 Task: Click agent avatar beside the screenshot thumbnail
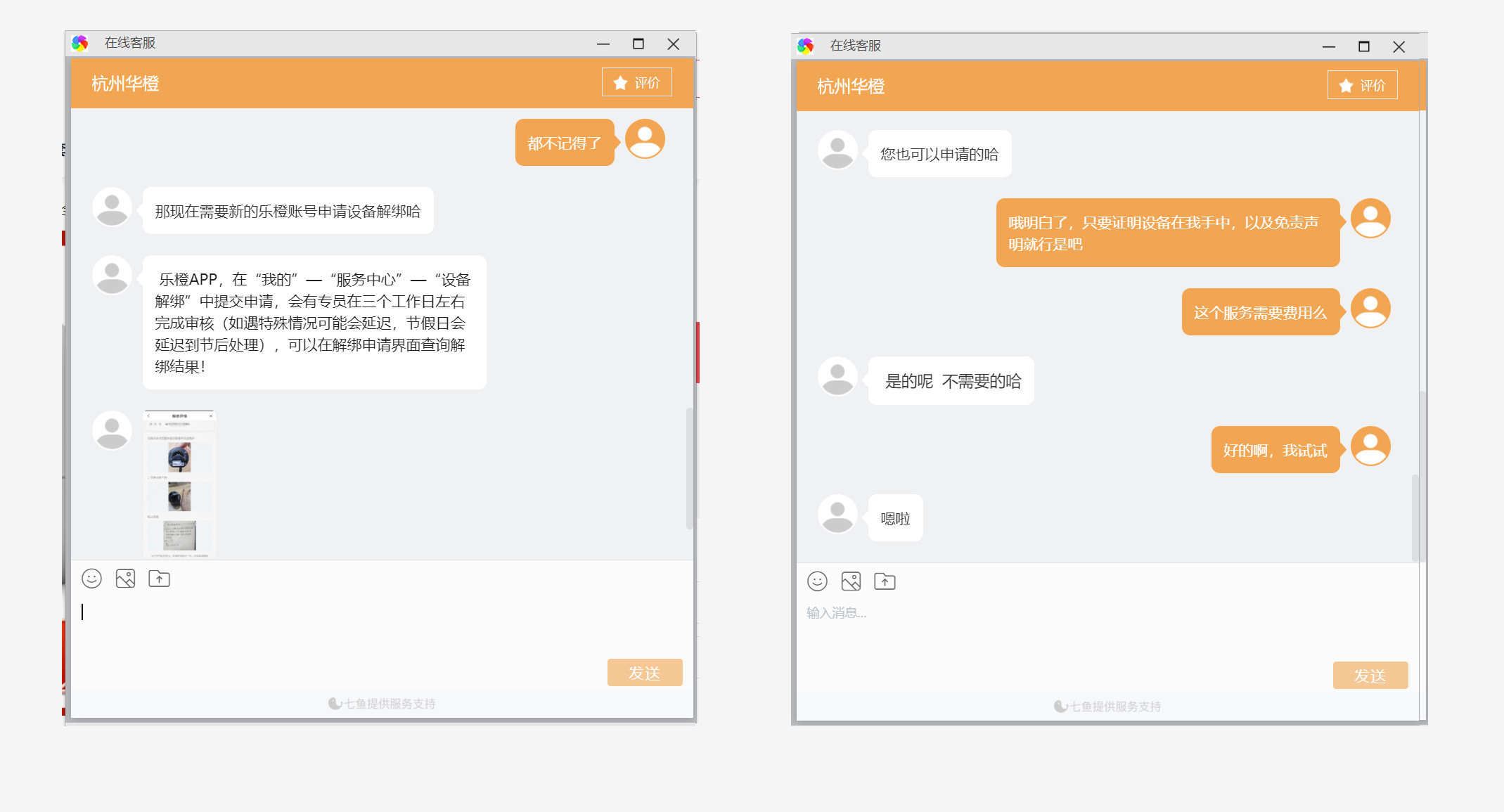[x=112, y=431]
